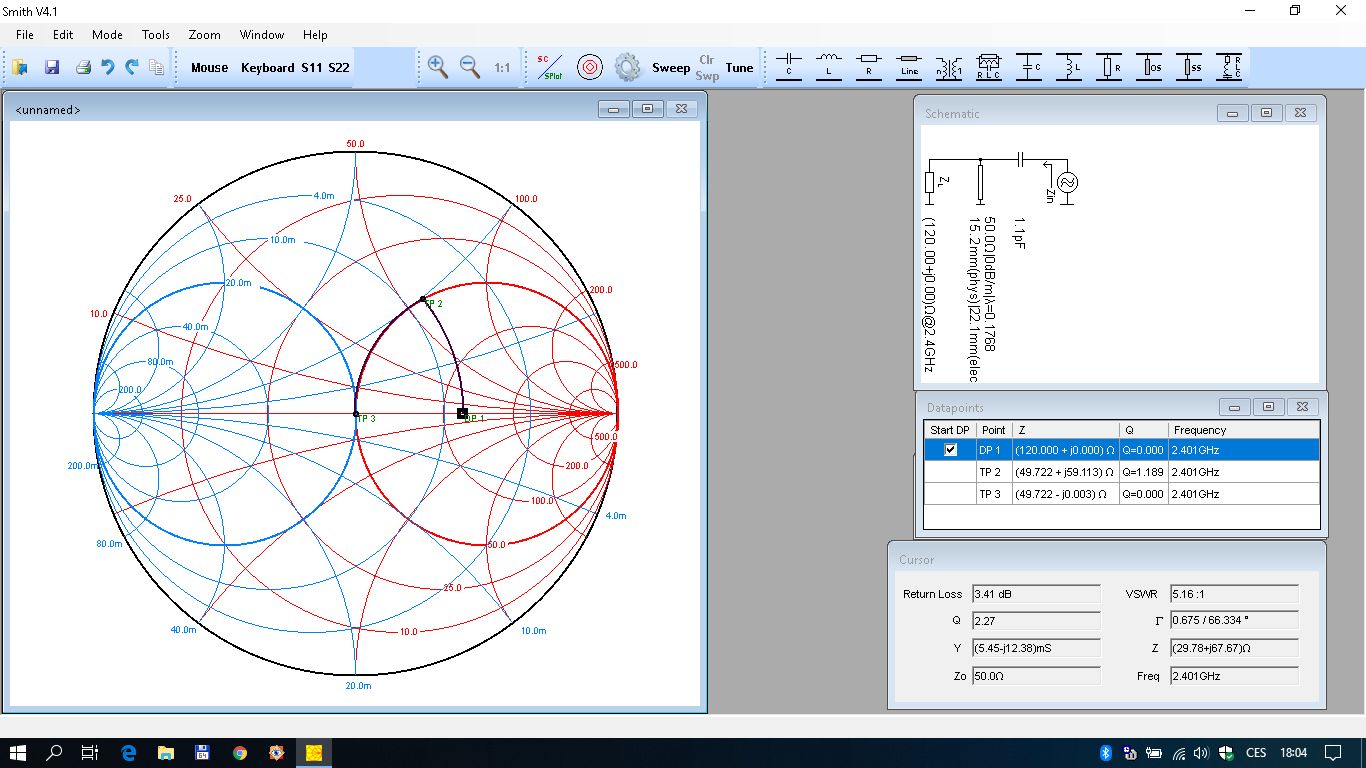1366x768 pixels.
Task: Insert the transformer element
Action: [948, 67]
